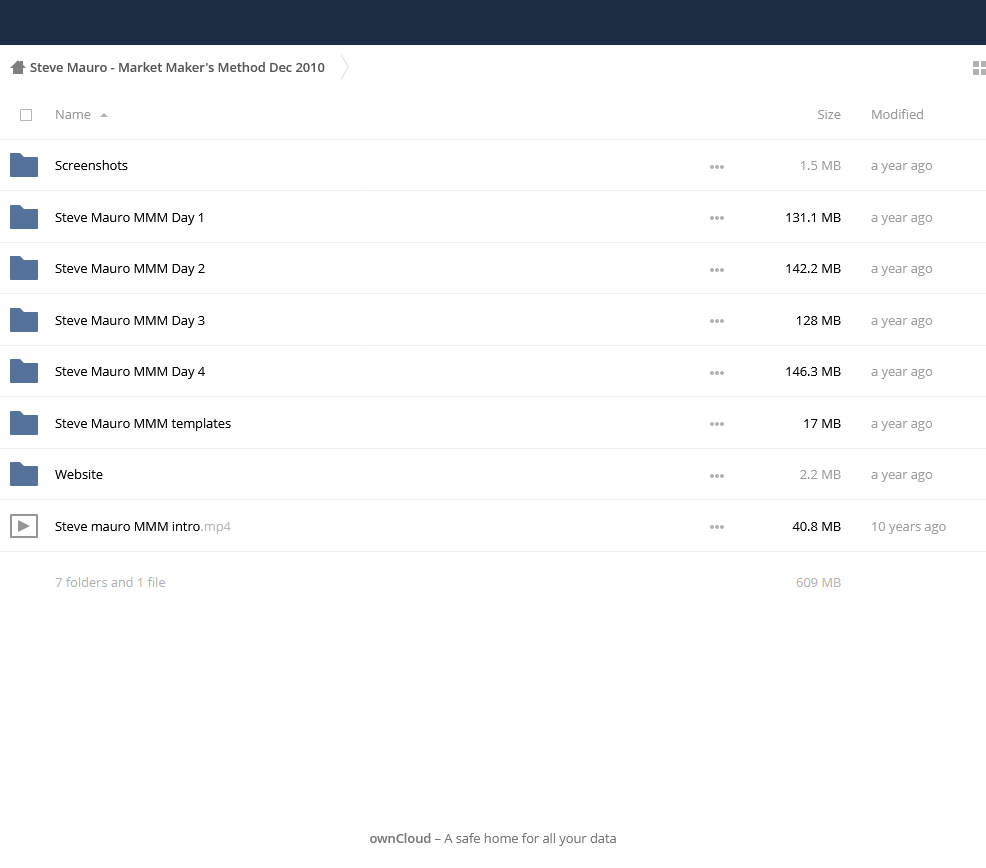Sort files by the Modified column header
Image resolution: width=986 pixels, height=868 pixels.
pos(897,114)
